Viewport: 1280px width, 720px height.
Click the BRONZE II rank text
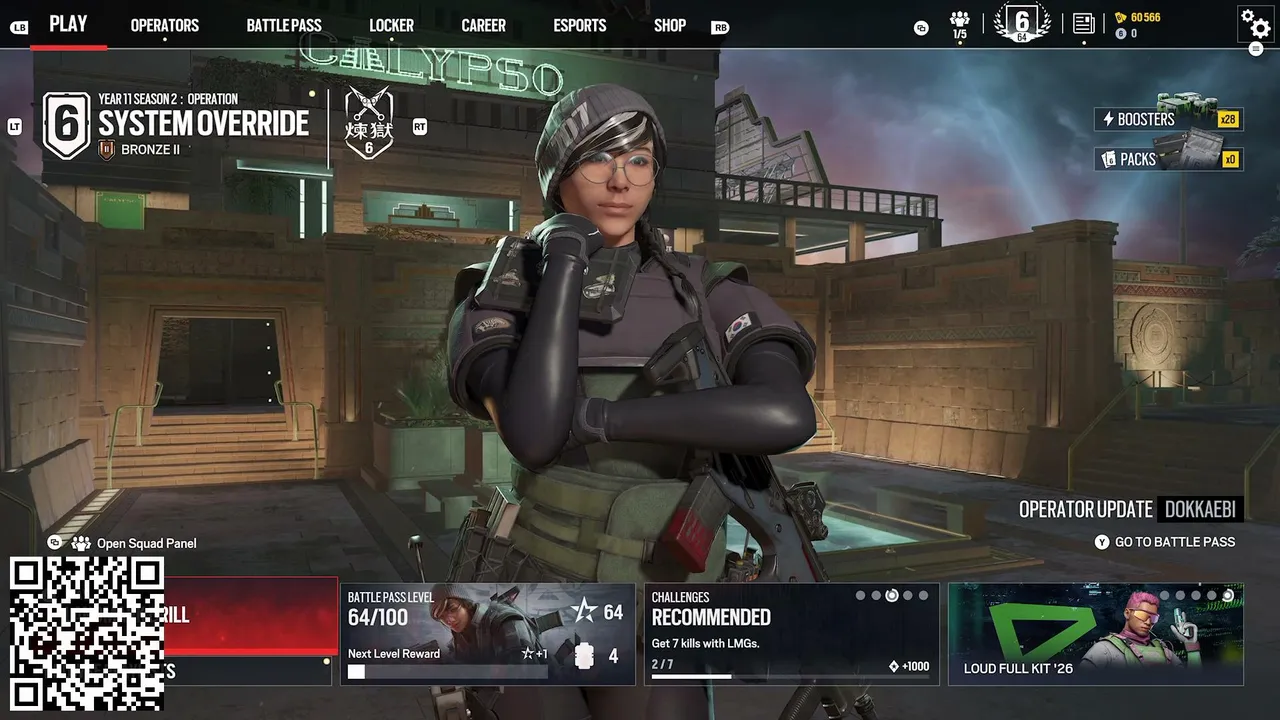click(x=150, y=150)
